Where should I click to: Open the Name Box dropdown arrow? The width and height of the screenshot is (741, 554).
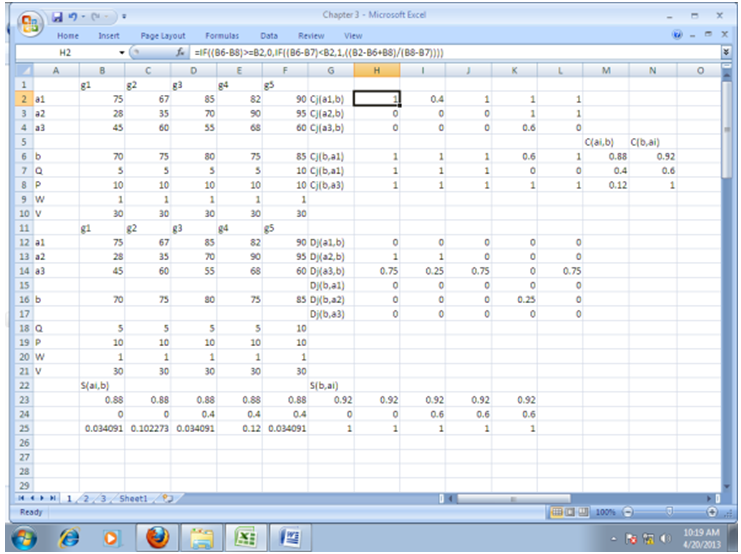coord(122,51)
